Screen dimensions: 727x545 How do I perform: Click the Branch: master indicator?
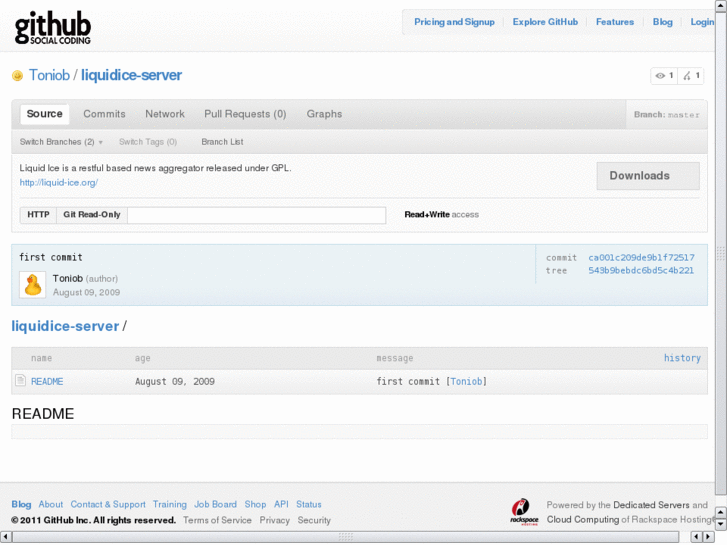(667, 115)
